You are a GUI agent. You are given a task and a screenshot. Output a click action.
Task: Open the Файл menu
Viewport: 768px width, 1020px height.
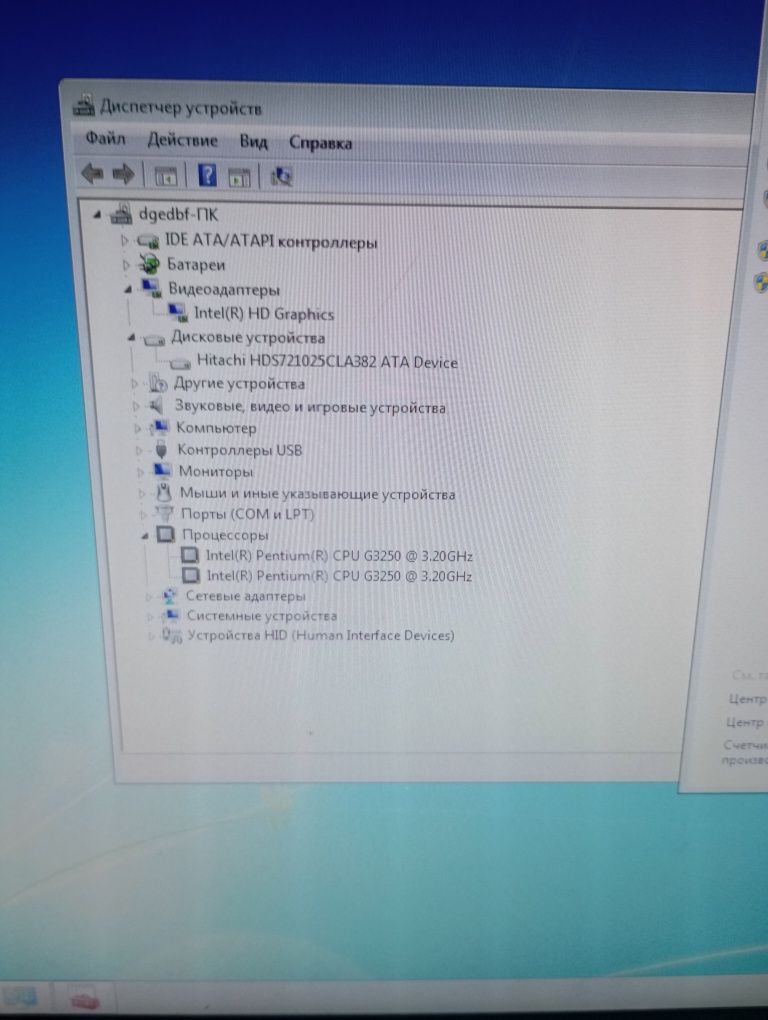(x=105, y=138)
